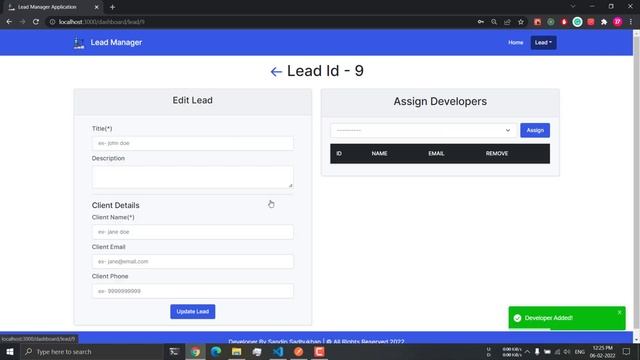The image size is (640, 360).
Task: Close the Lead Manager Application tab
Action: pyautogui.click(x=96, y=7)
